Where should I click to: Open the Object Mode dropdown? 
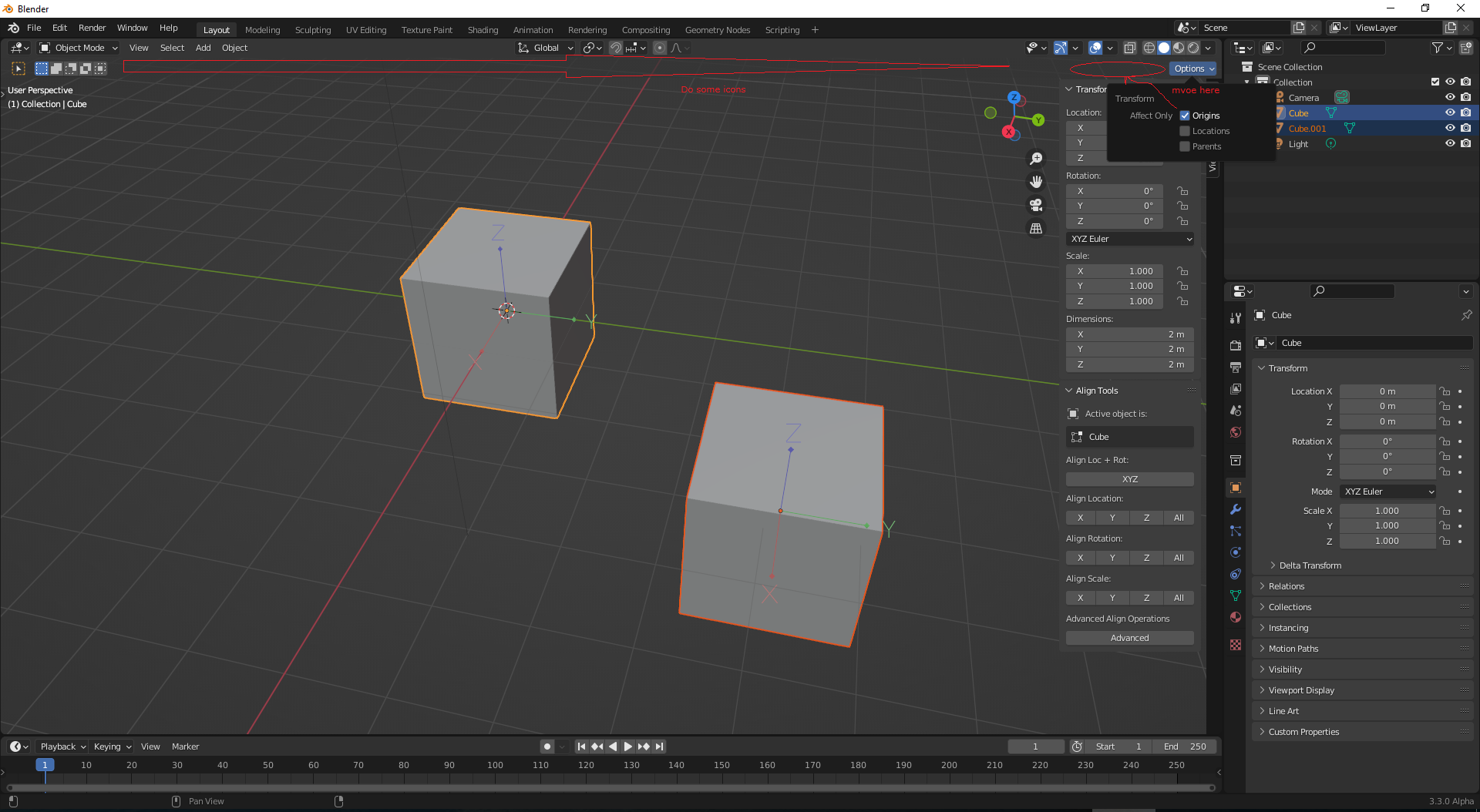pos(79,48)
